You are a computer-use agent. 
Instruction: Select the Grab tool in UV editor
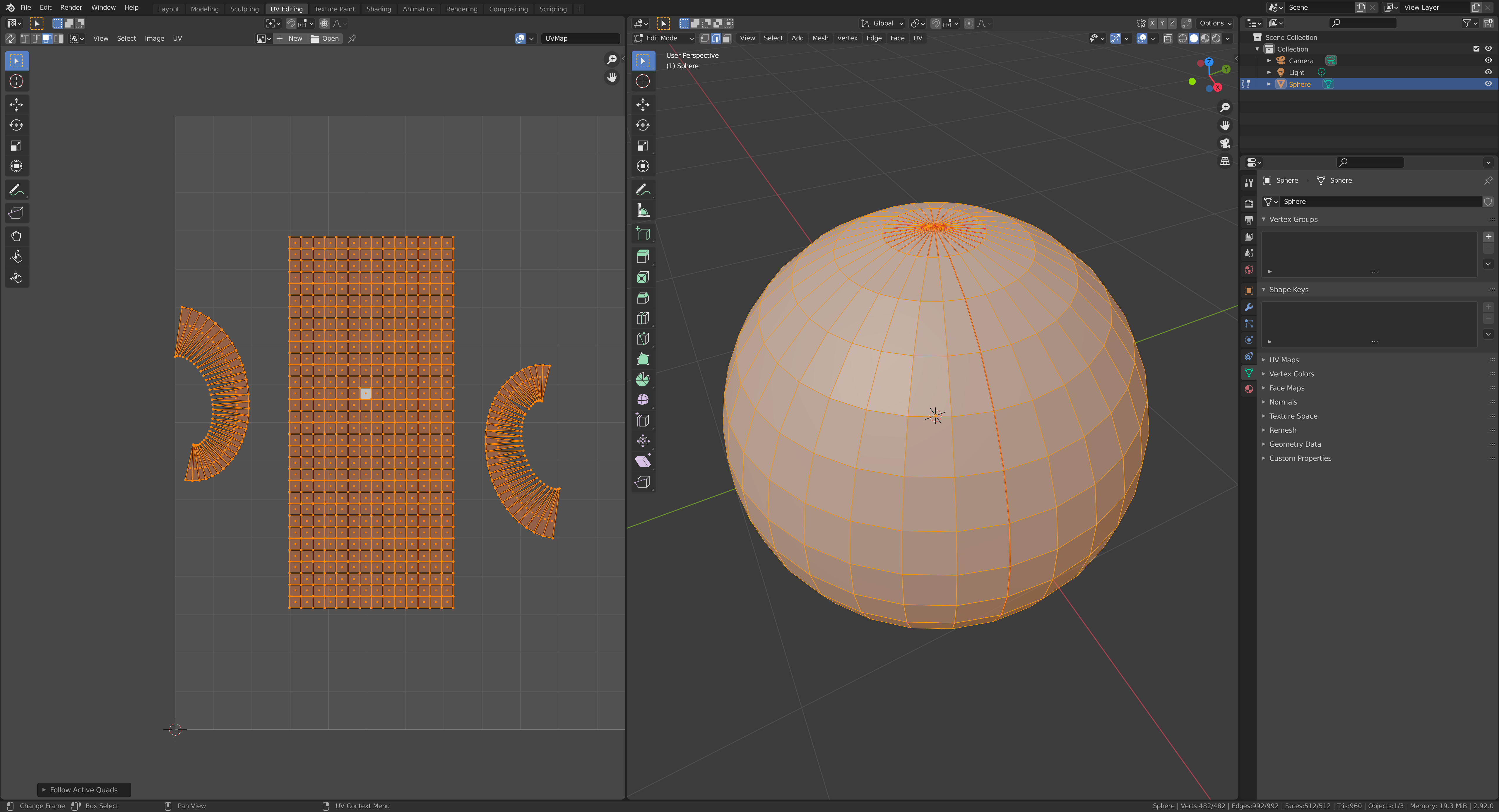16,237
